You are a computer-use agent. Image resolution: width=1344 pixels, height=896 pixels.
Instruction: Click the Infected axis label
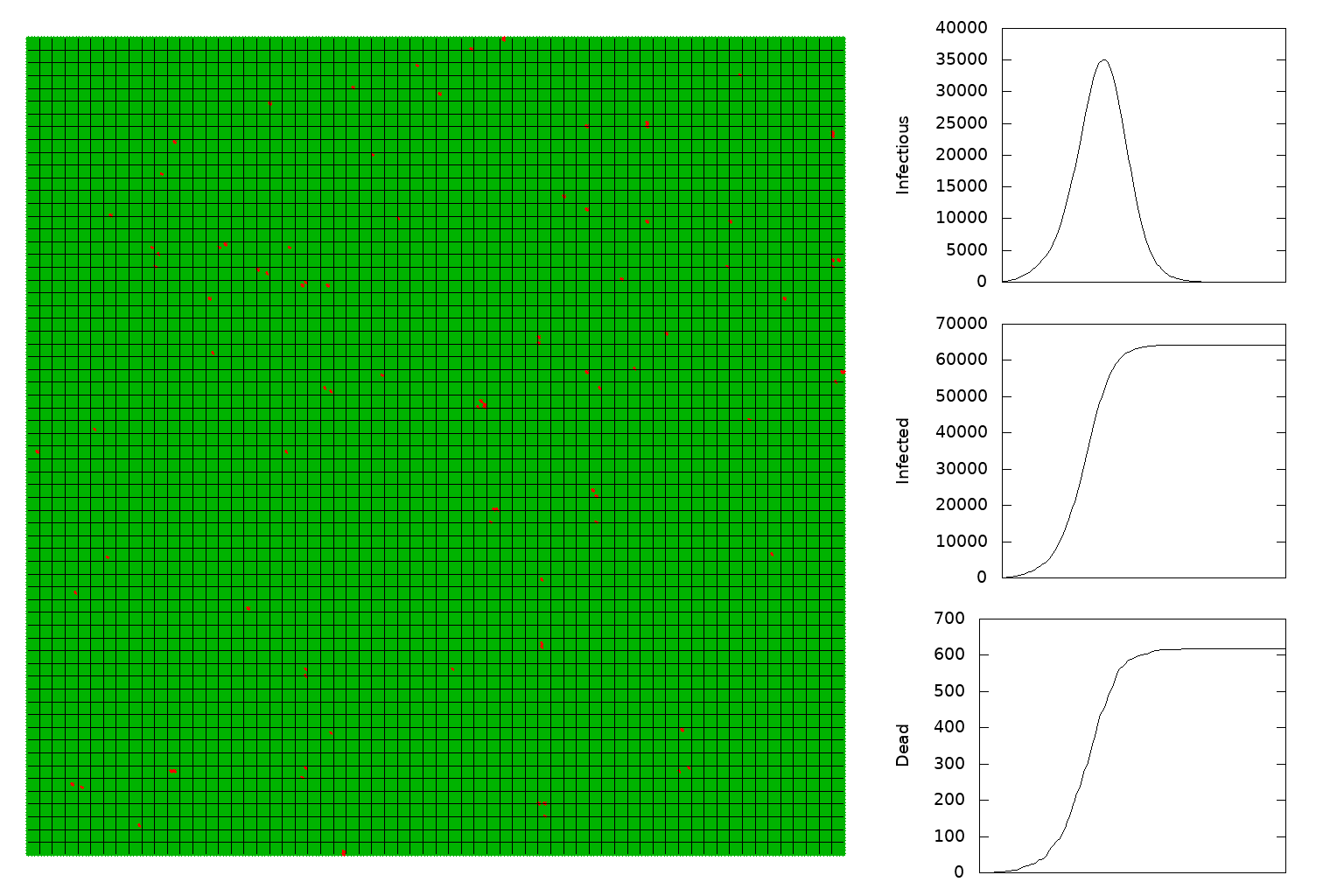click(903, 451)
